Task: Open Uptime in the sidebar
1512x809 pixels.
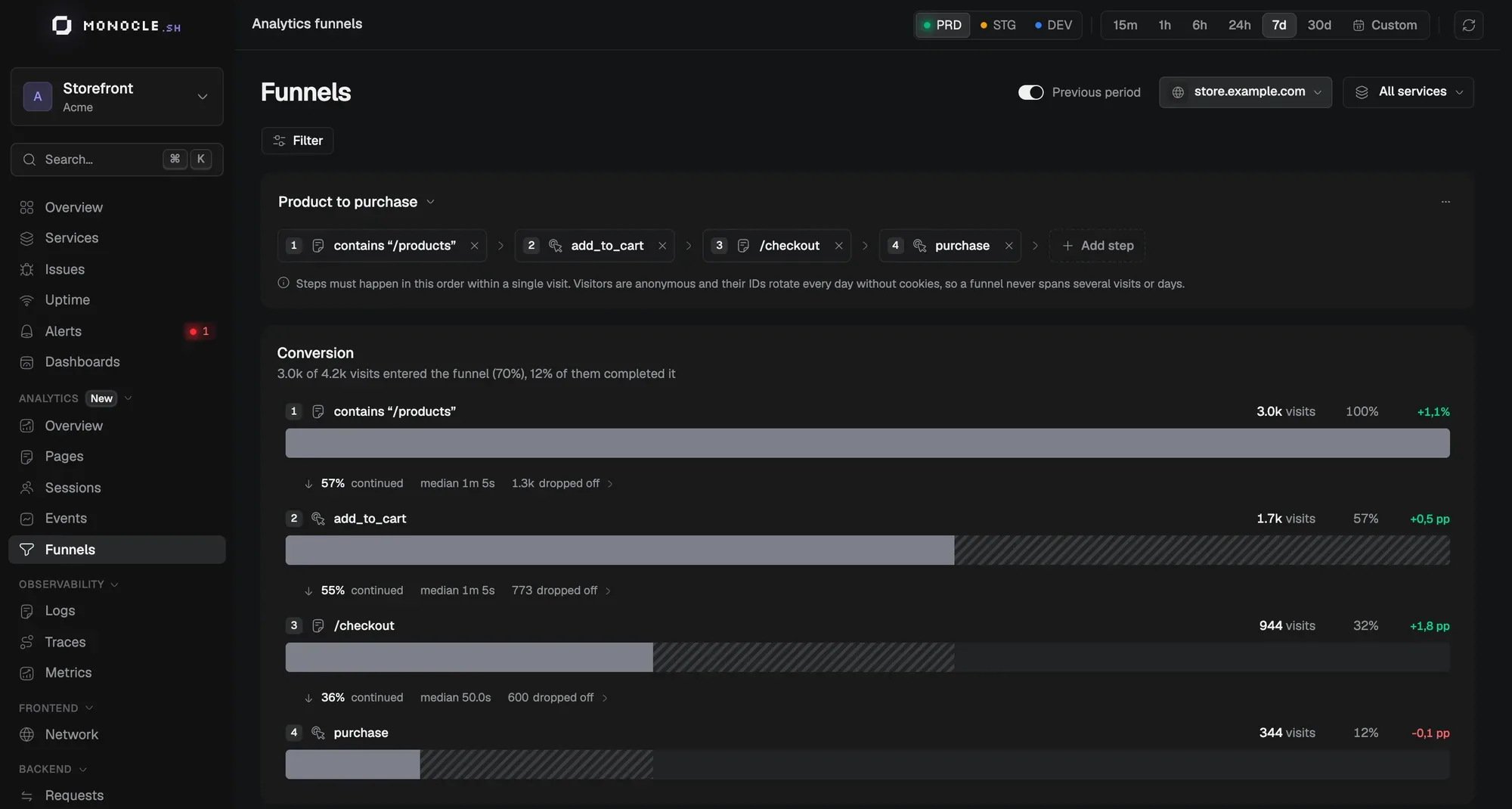Action: coord(117,300)
